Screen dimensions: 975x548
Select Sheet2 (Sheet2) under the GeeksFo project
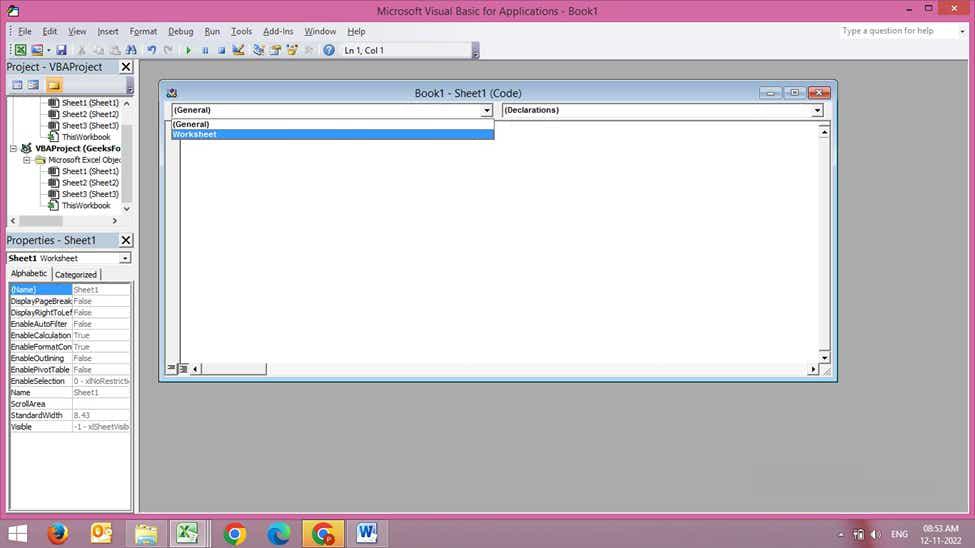click(x=90, y=183)
